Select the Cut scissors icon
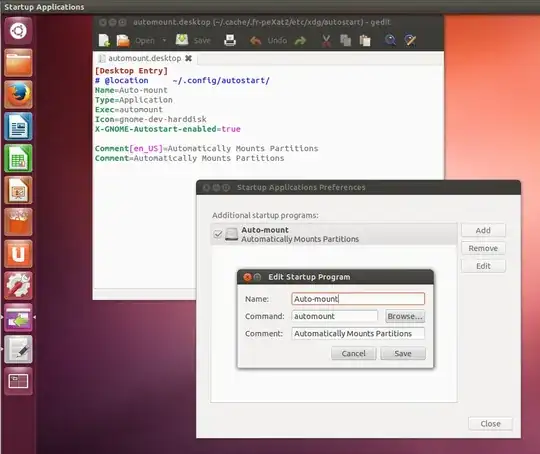The width and height of the screenshot is (540, 454). (x=326, y=41)
